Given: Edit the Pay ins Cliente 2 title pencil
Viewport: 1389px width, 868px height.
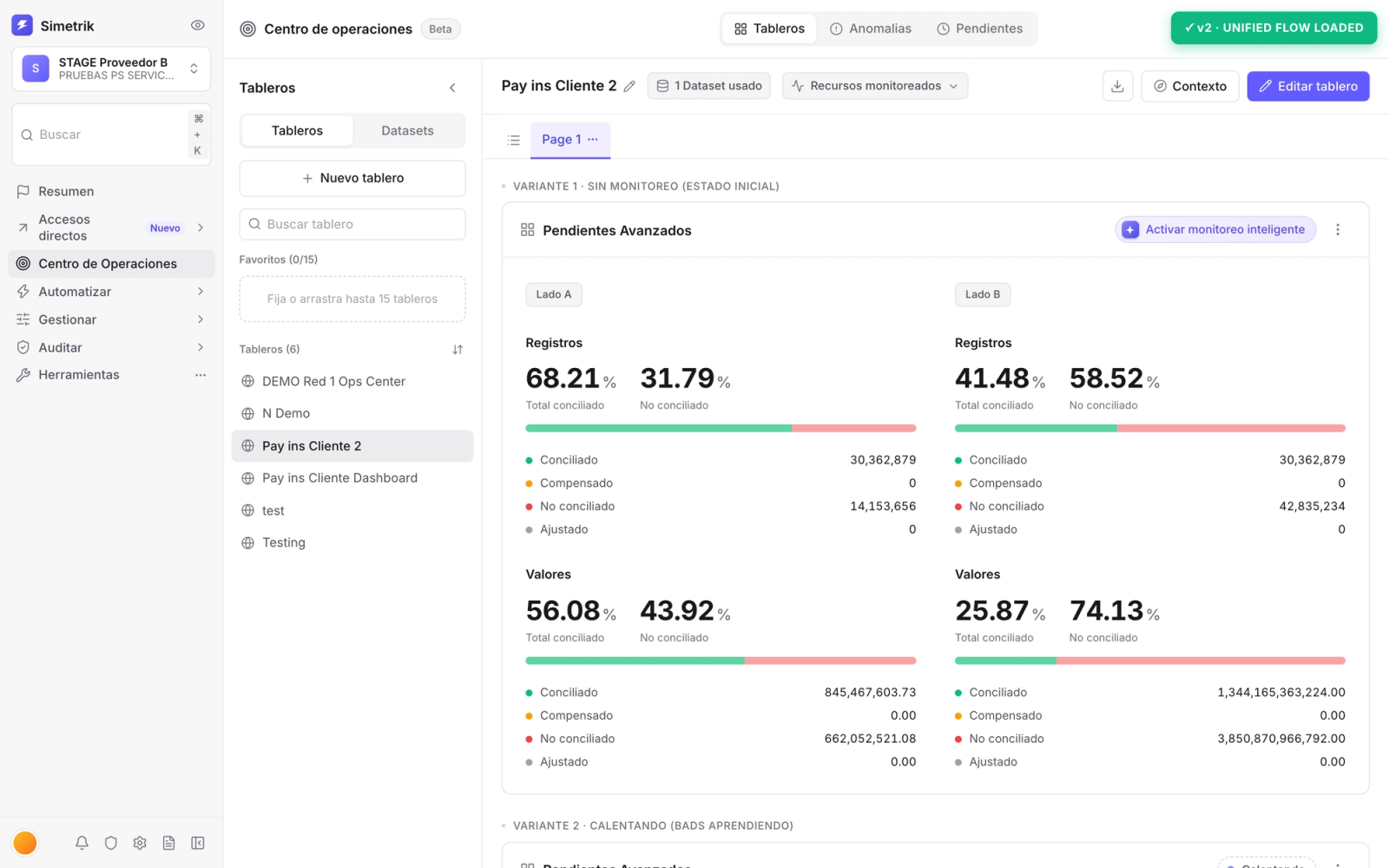Looking at the screenshot, I should coord(629,86).
